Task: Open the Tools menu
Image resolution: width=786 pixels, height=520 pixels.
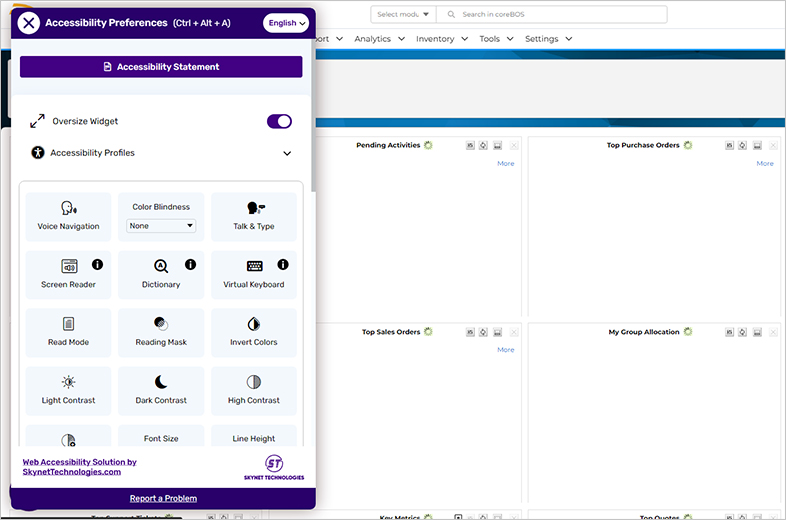Action: (x=496, y=39)
